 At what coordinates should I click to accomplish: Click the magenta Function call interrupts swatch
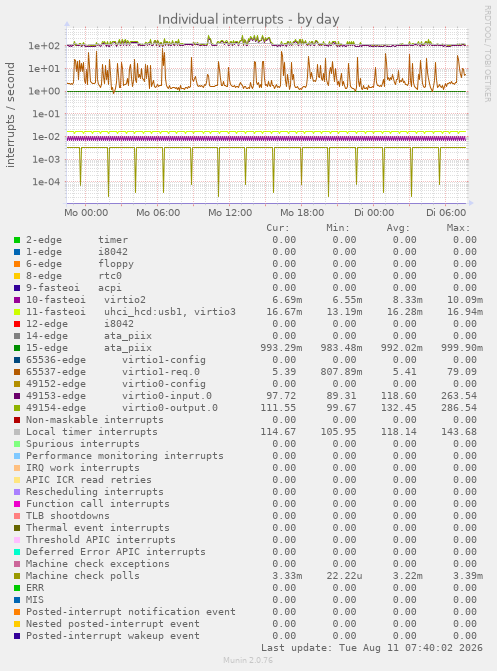point(17,504)
